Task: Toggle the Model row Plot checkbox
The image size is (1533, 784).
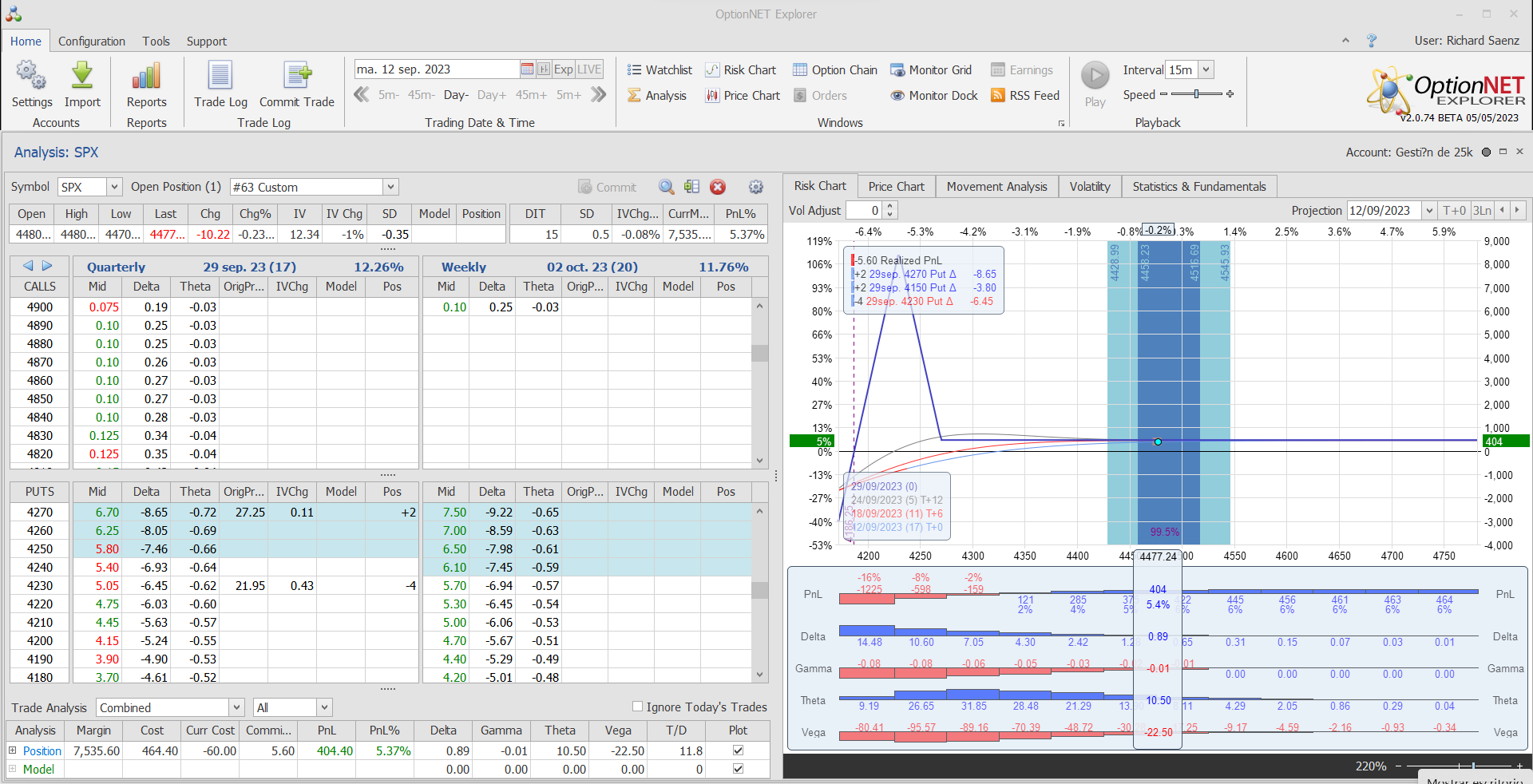Action: pos(738,769)
